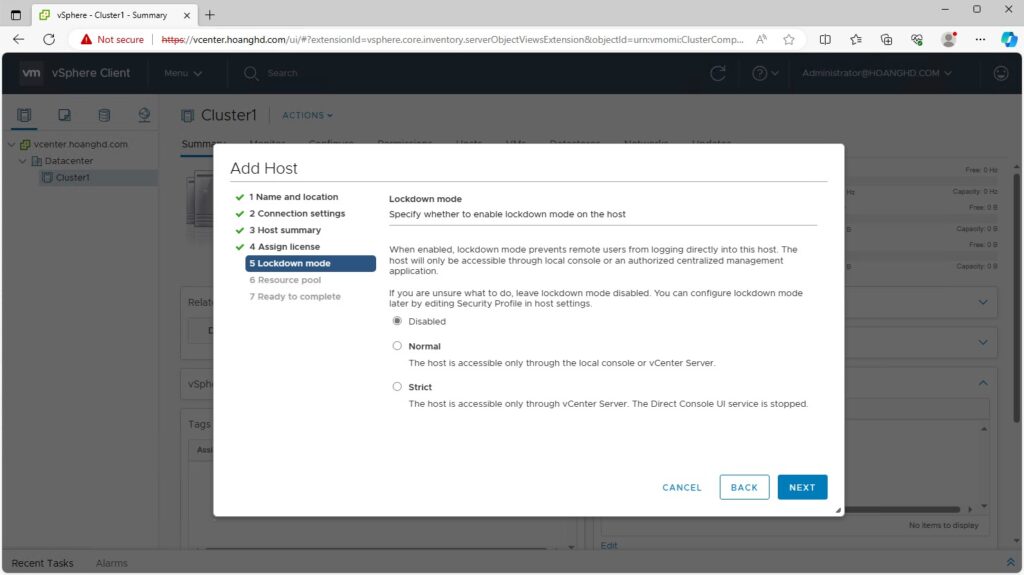Collapse the Datacenter tree node

pos(23,161)
